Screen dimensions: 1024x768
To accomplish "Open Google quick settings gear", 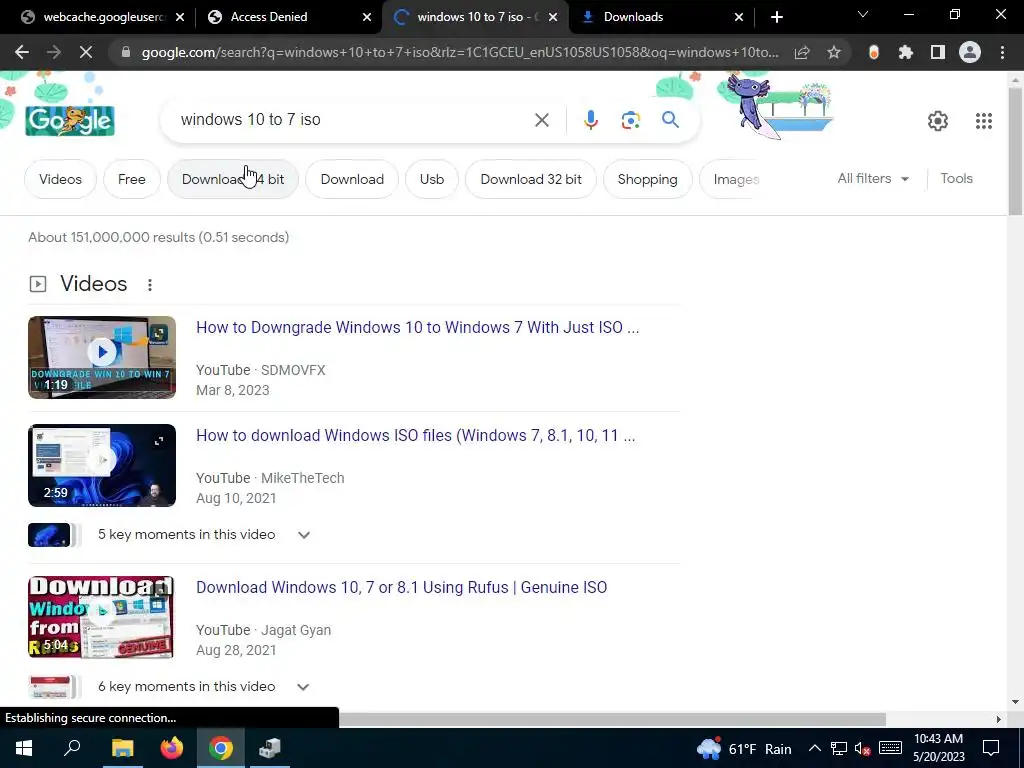I will pos(938,121).
